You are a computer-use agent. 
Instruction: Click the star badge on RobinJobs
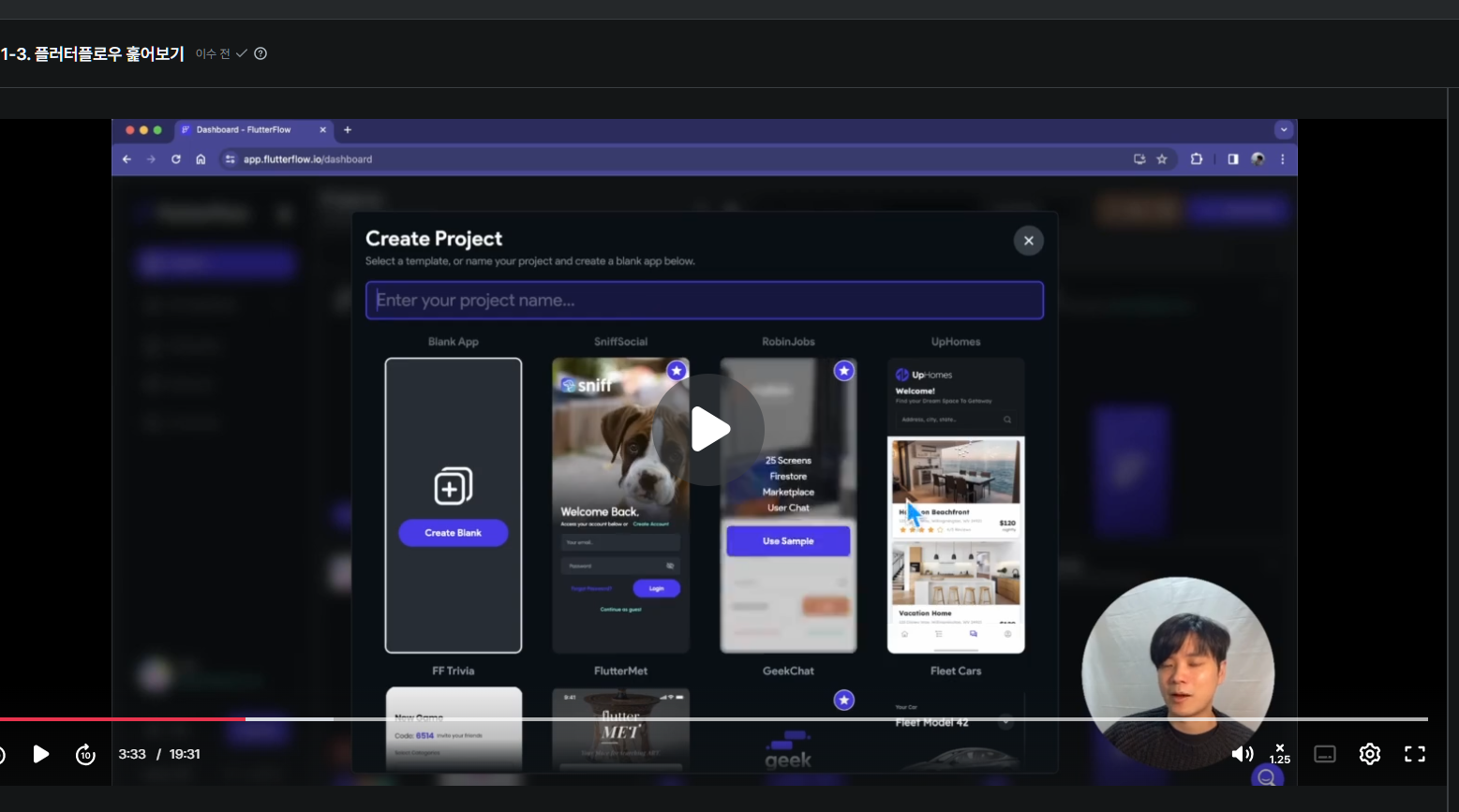(844, 371)
